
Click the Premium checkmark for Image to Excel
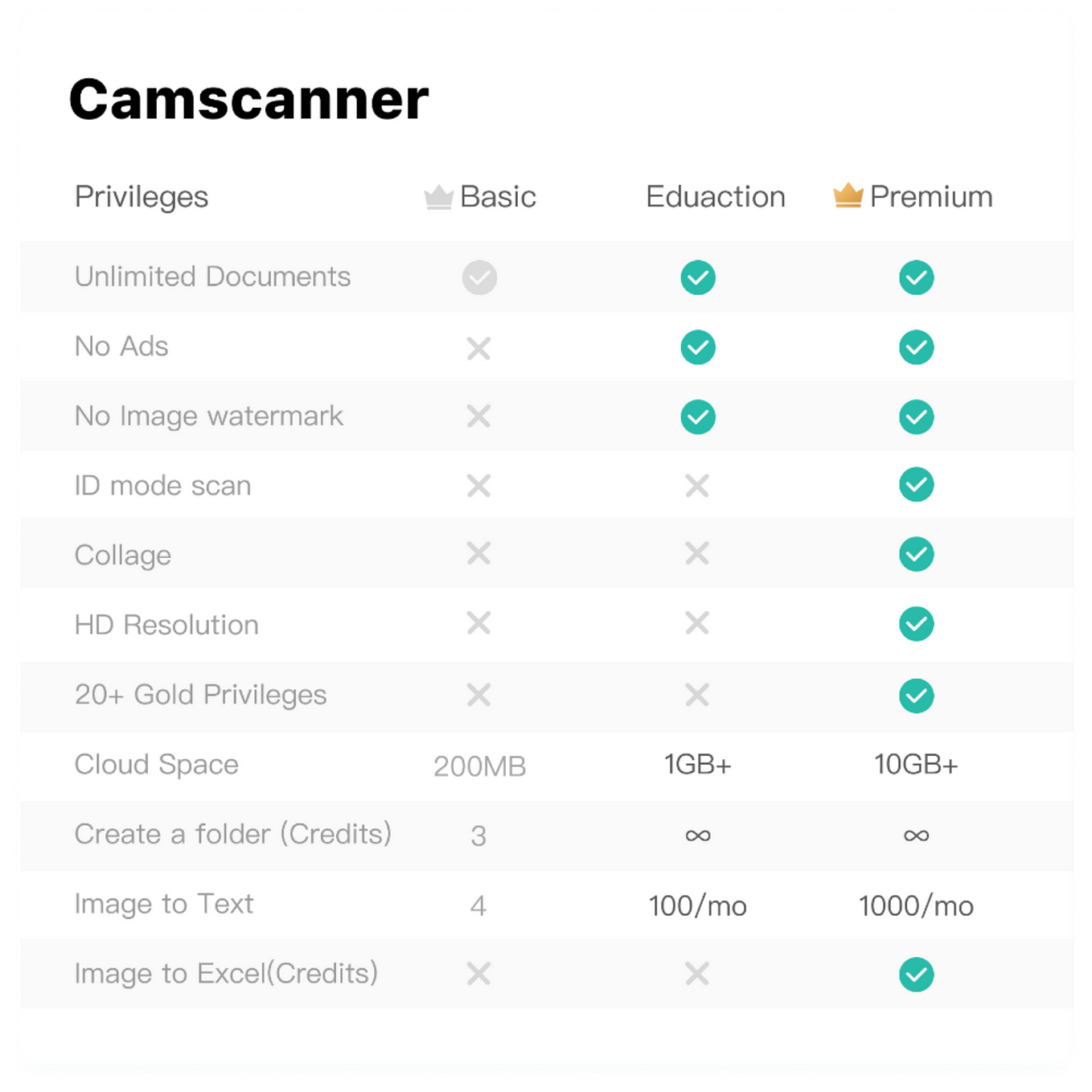tap(917, 975)
